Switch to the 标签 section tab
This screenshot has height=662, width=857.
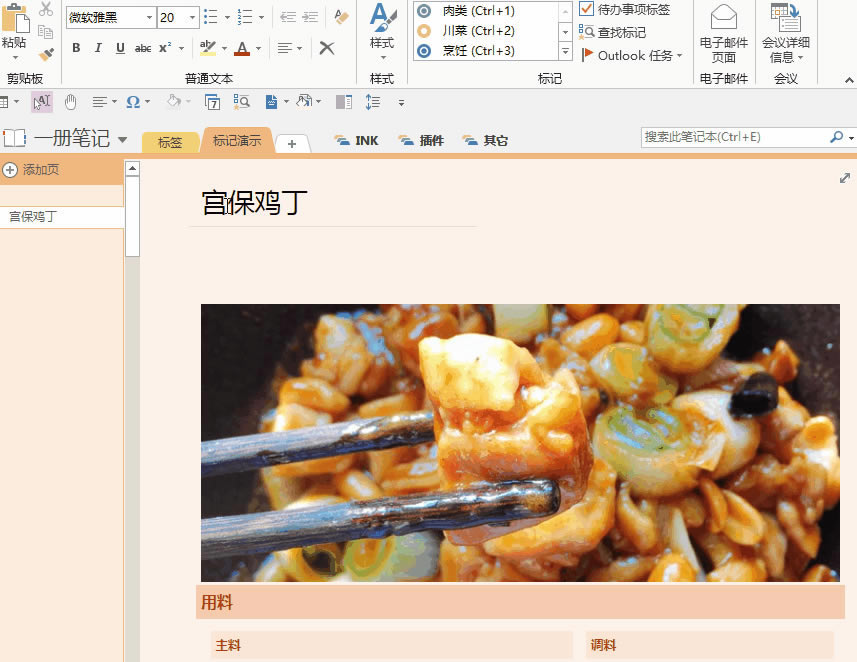coord(170,142)
